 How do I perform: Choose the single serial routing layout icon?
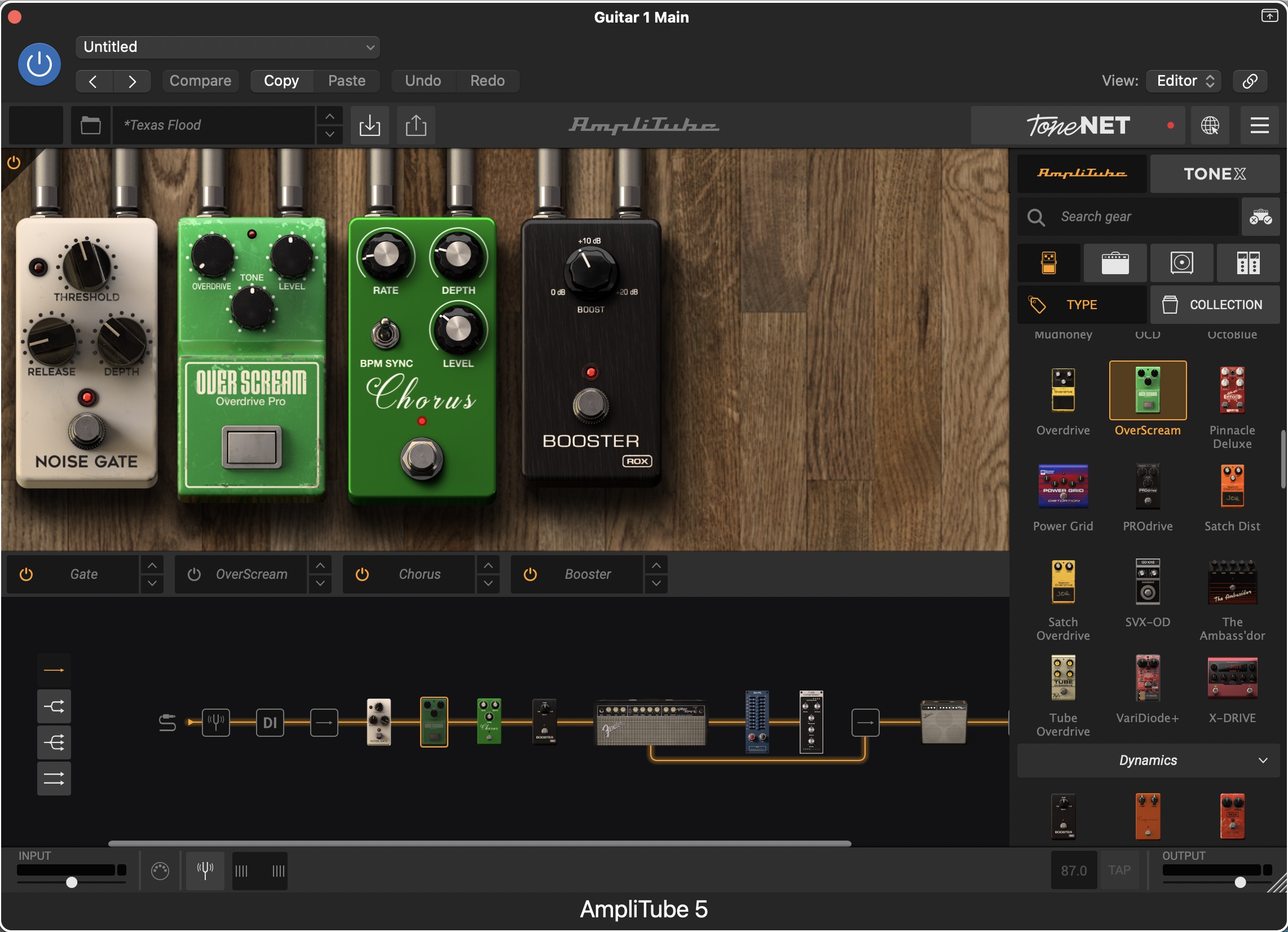(x=54, y=671)
